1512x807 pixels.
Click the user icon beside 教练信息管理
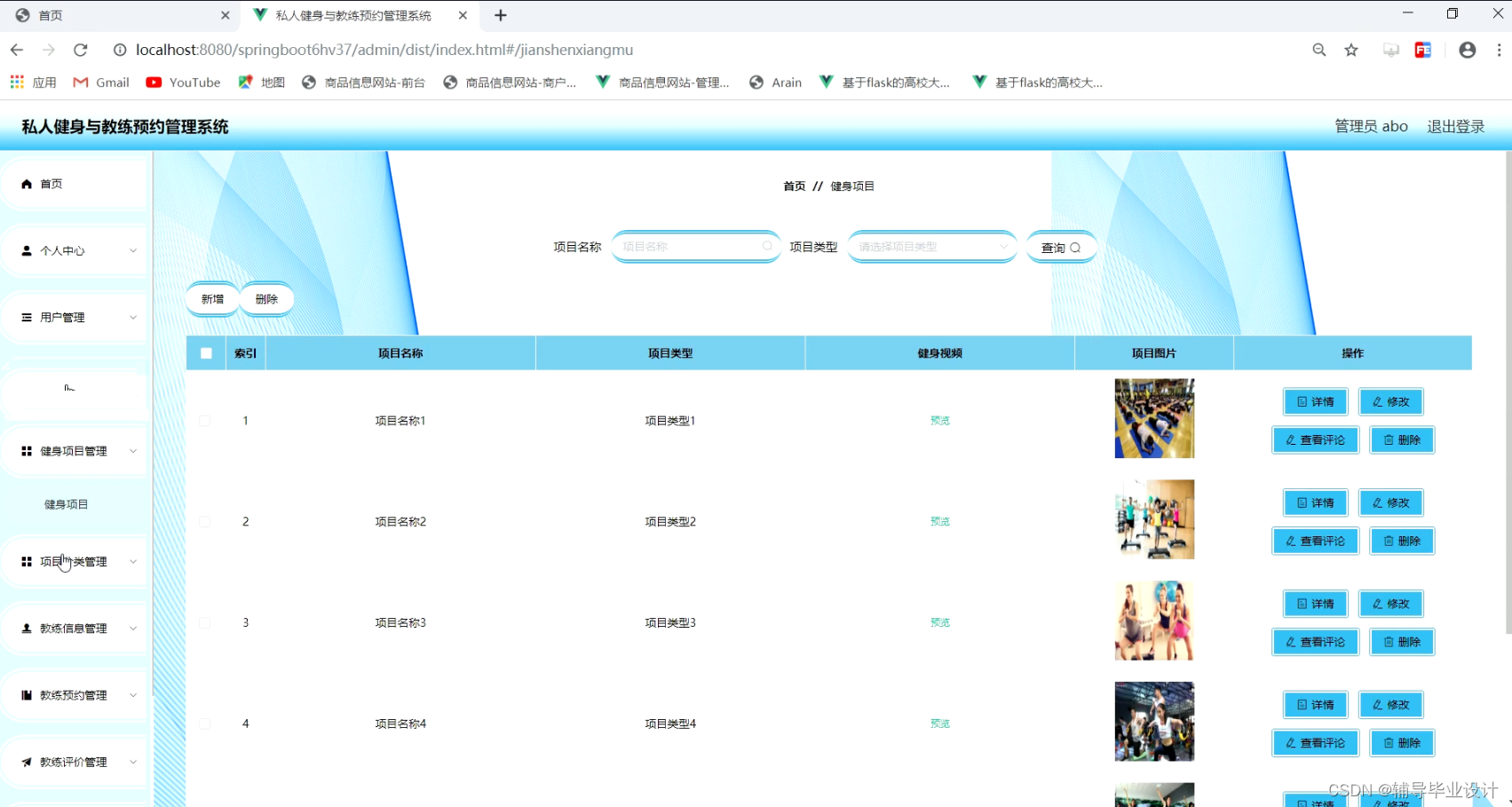[x=27, y=628]
